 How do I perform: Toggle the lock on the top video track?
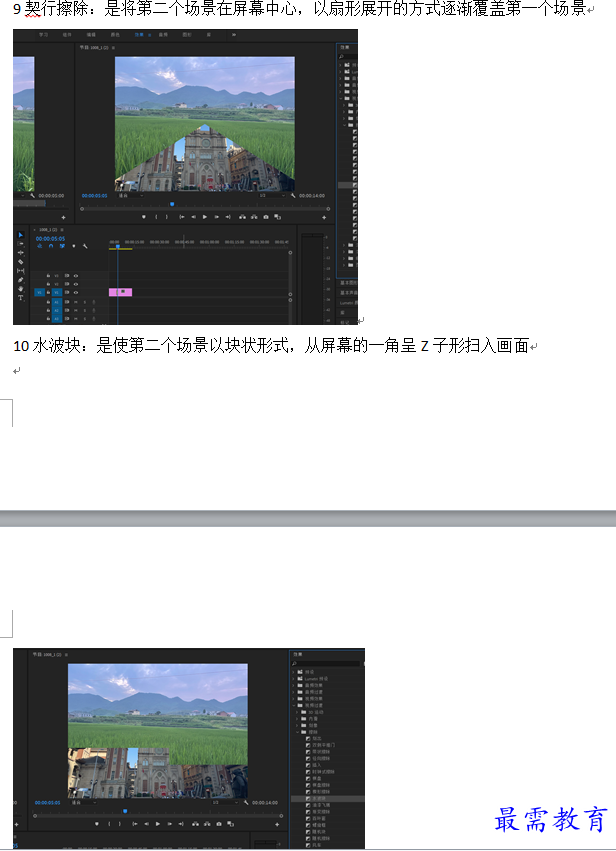[x=48, y=276]
